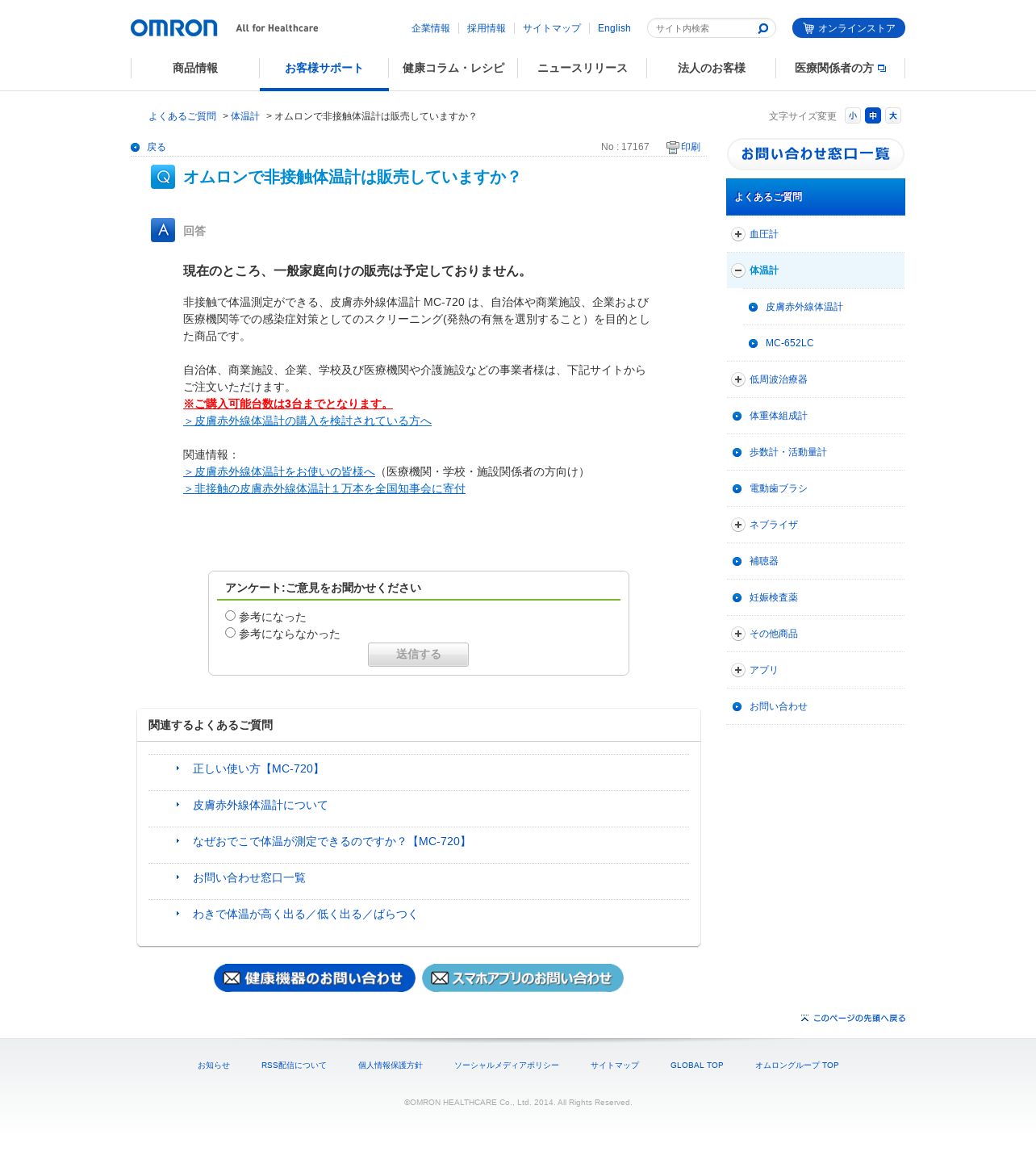The height and width of the screenshot is (1164, 1036).
Task: Open 非接触の皮膚赤外線体温計１万本 donation link
Action: point(324,488)
